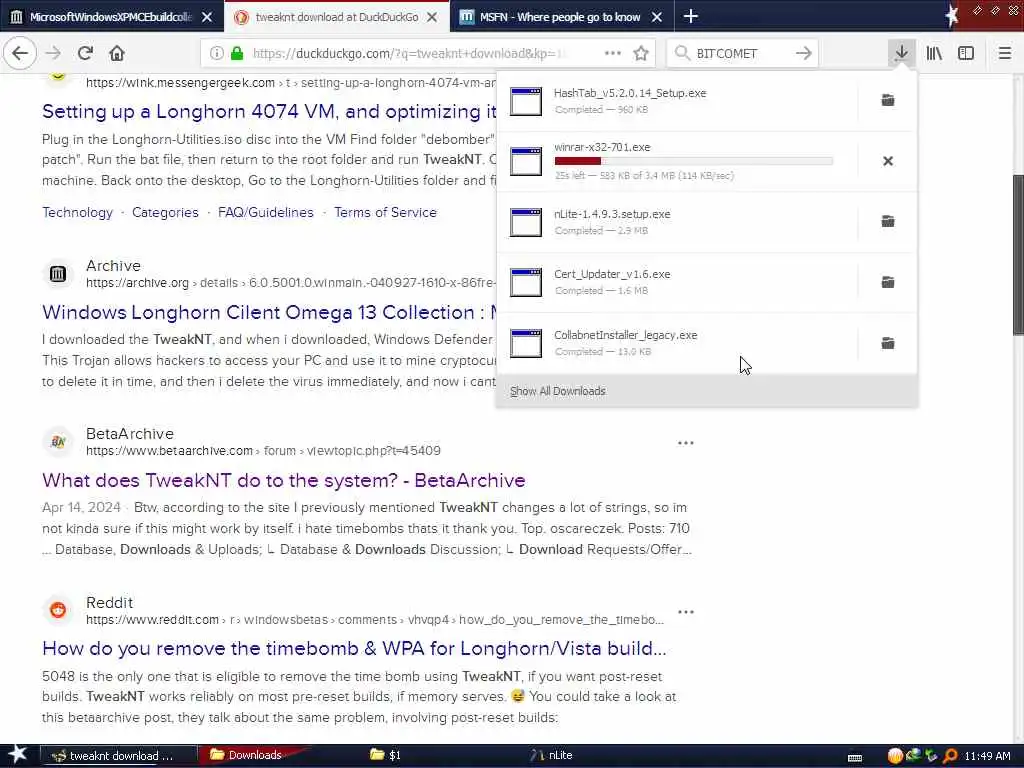The width and height of the screenshot is (1024, 768).
Task: Switch to $1 folder taskbar window
Action: click(387, 756)
